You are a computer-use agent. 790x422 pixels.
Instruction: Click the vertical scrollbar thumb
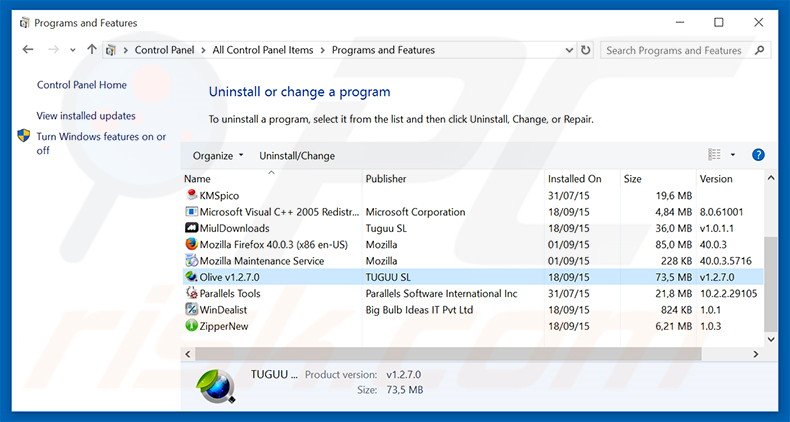click(x=770, y=285)
